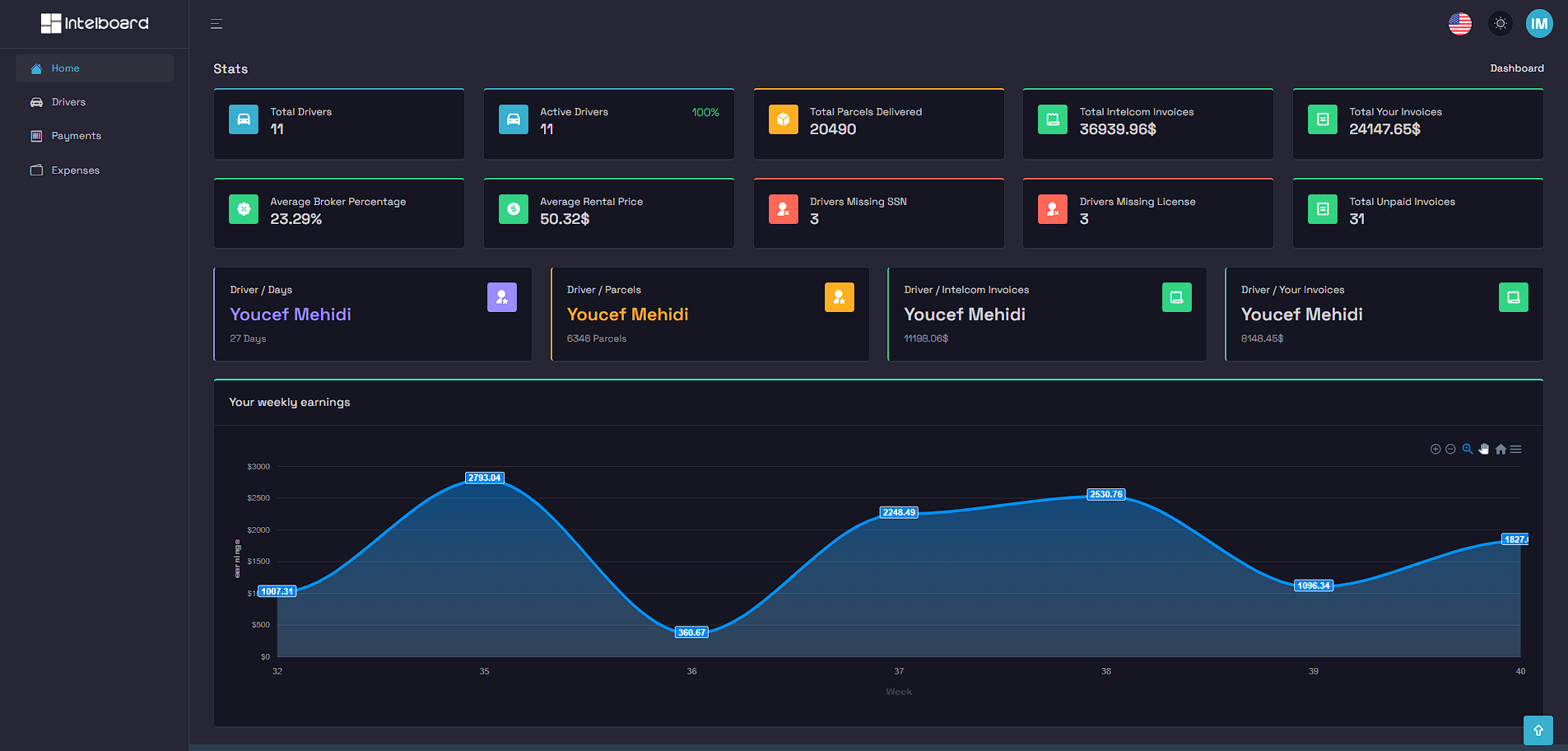Activate the selection zoom magnifier on the chart
Screen dimensions: 1568x751
1468,449
